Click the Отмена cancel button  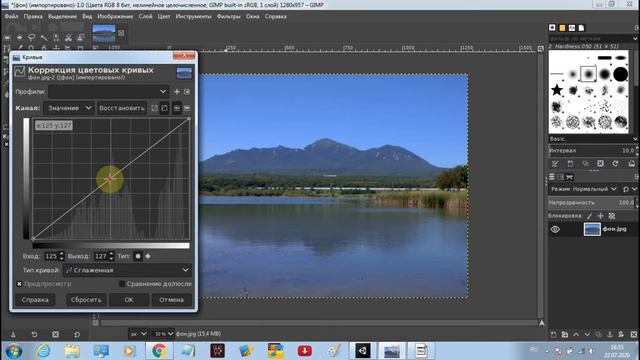tap(171, 300)
